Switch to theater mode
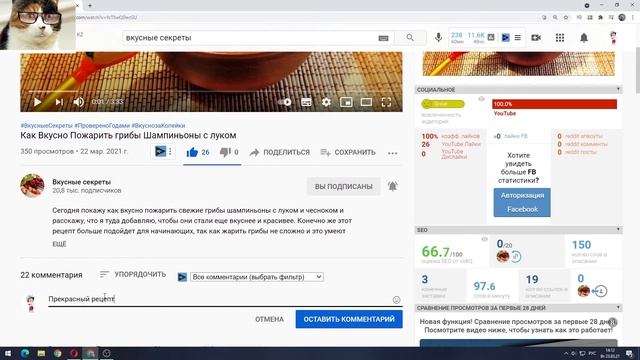 coord(366,102)
